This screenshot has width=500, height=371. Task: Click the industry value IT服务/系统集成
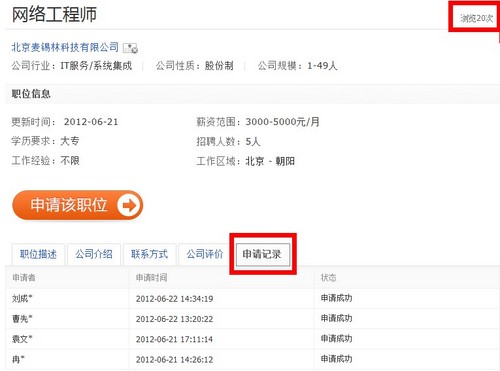point(96,66)
